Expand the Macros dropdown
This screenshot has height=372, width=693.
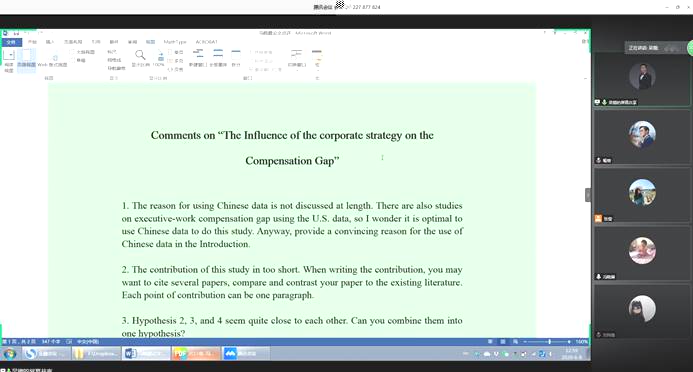[x=316, y=58]
